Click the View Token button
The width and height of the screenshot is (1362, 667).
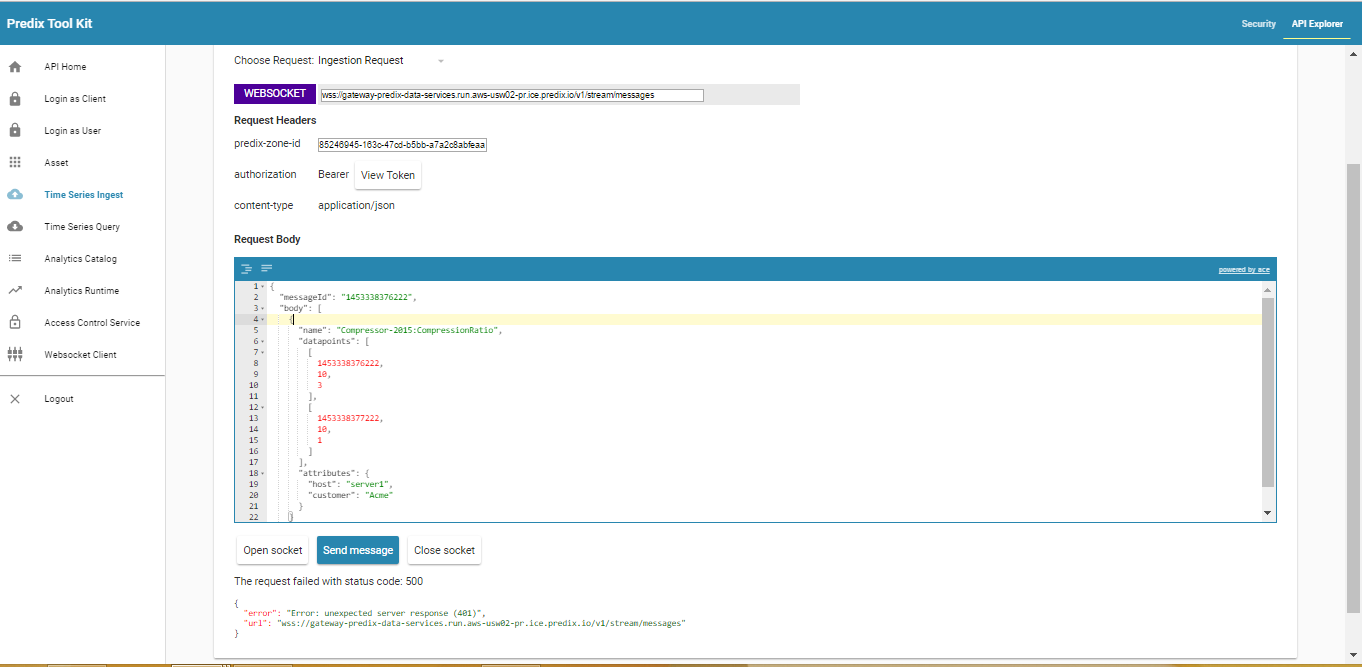pyautogui.click(x=388, y=175)
